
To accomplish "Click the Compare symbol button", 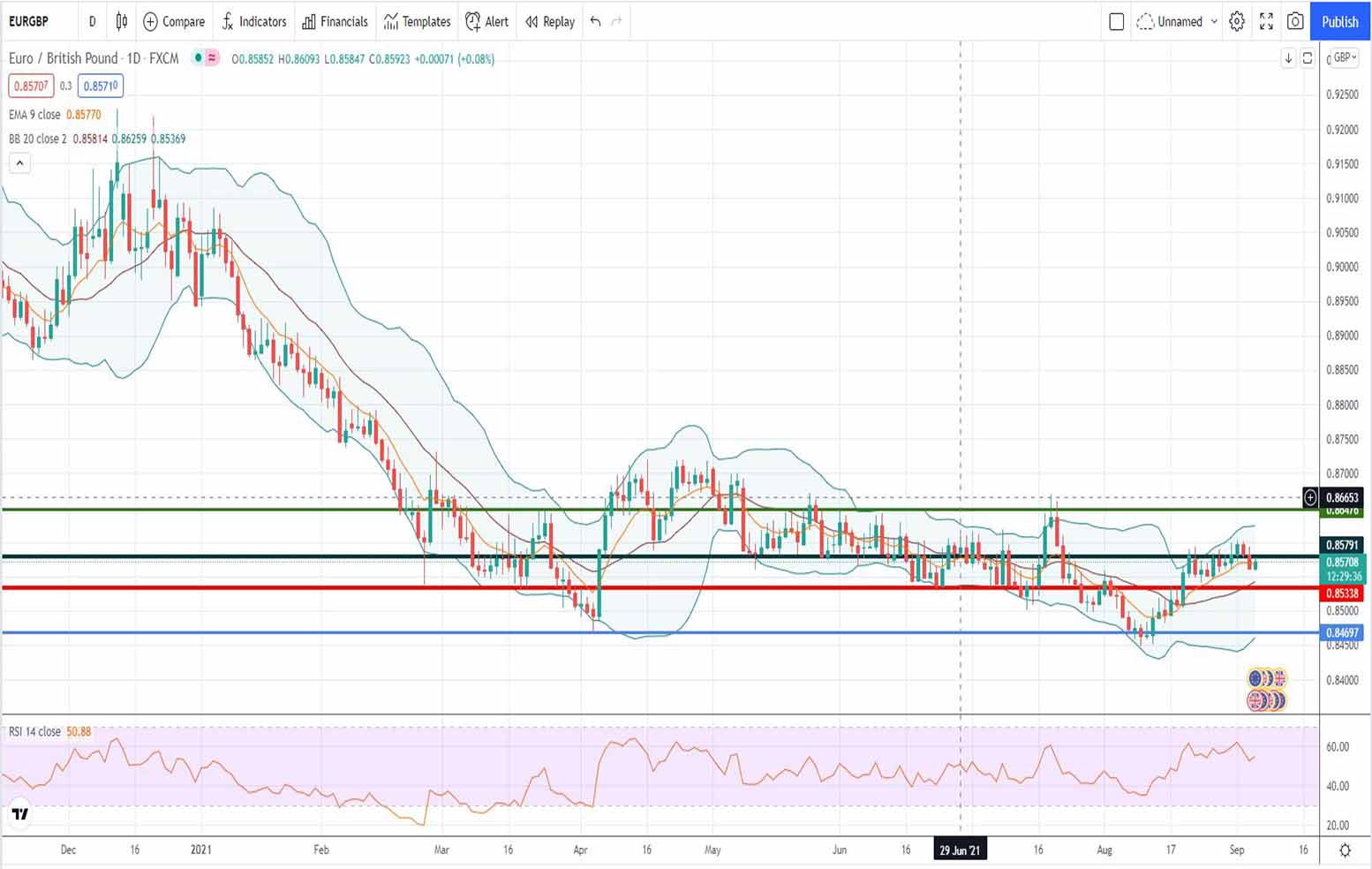I will [x=174, y=21].
